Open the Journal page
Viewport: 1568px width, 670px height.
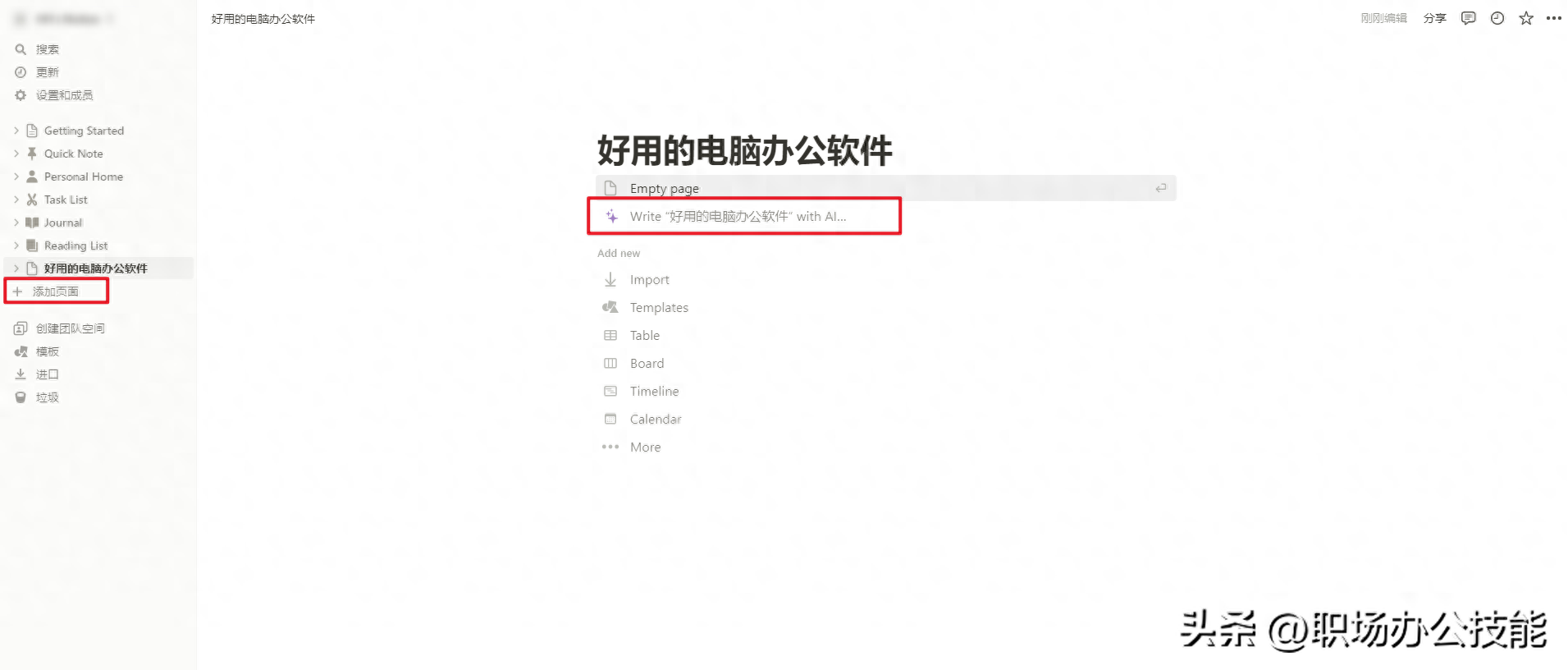point(63,223)
